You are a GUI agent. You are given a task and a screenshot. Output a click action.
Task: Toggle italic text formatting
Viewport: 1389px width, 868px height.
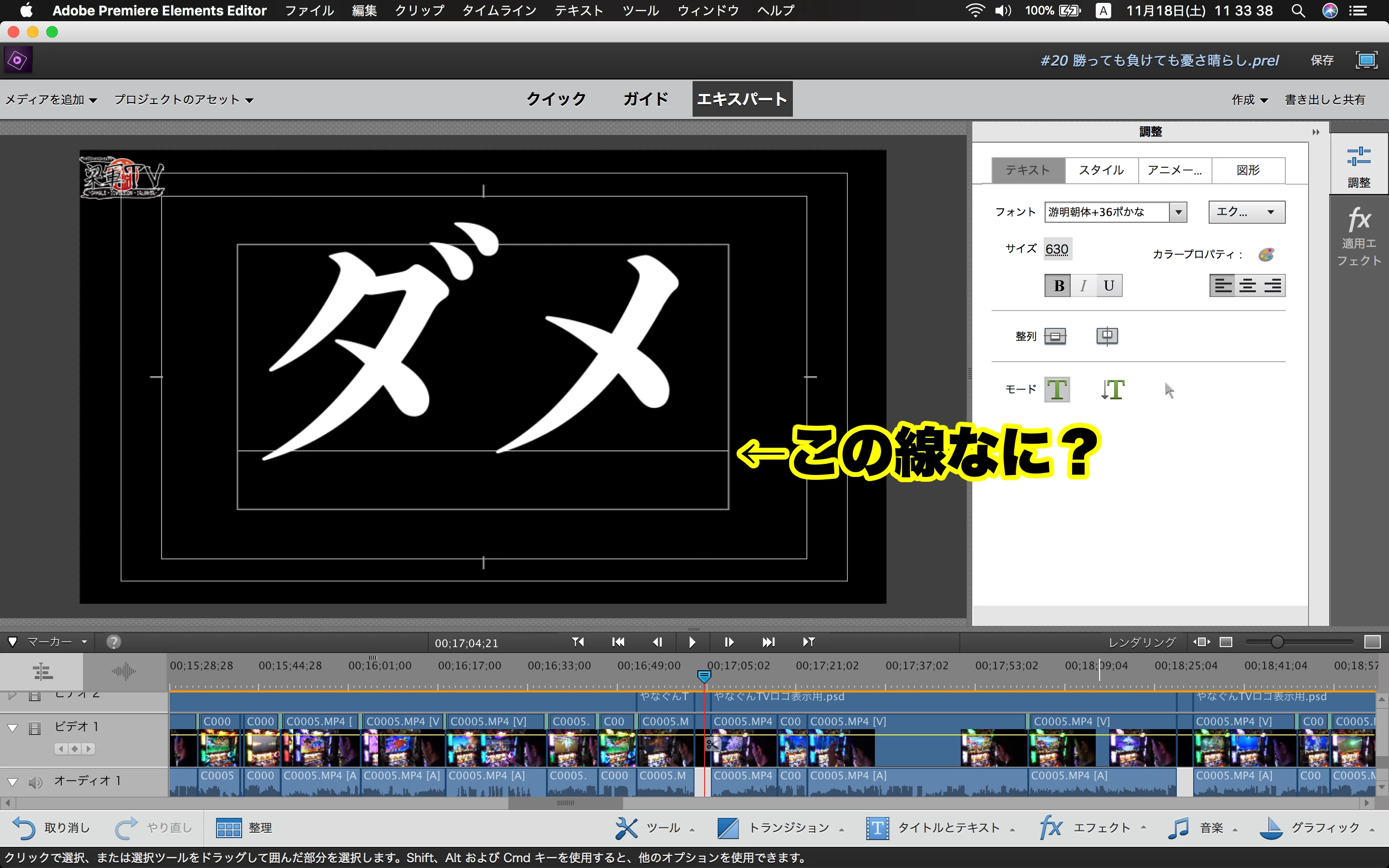click(1084, 286)
